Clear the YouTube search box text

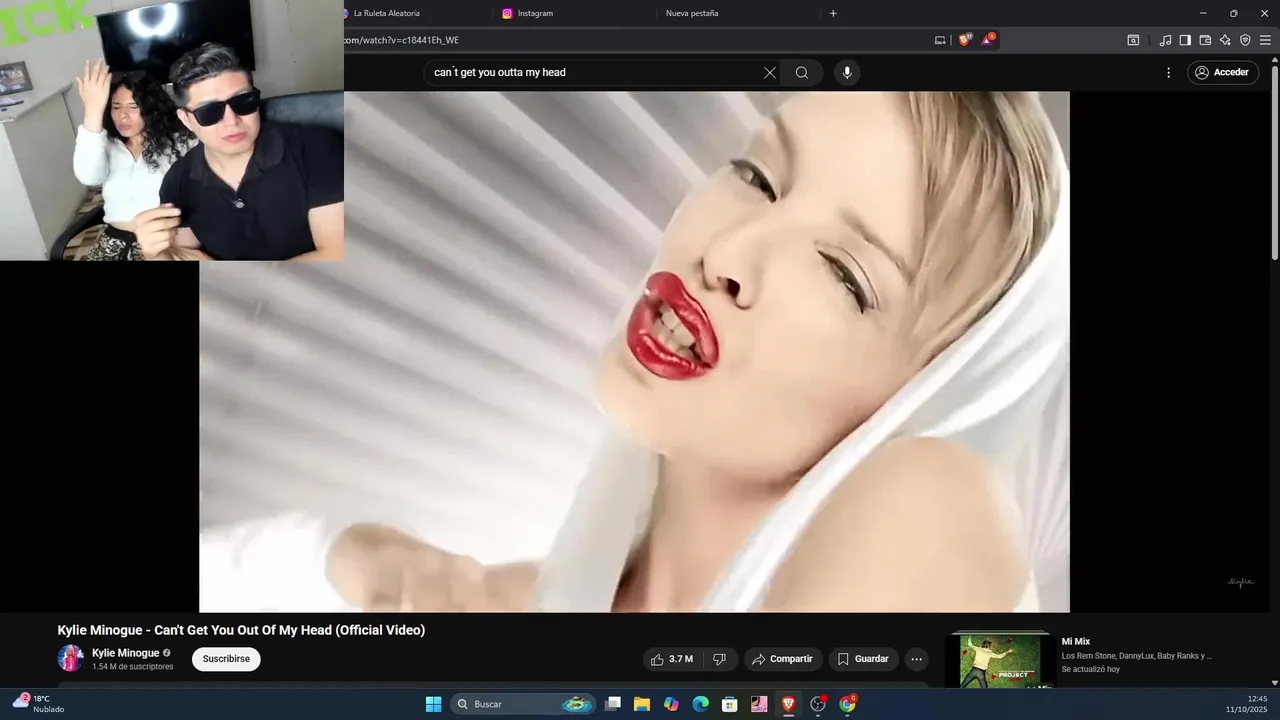click(x=770, y=73)
